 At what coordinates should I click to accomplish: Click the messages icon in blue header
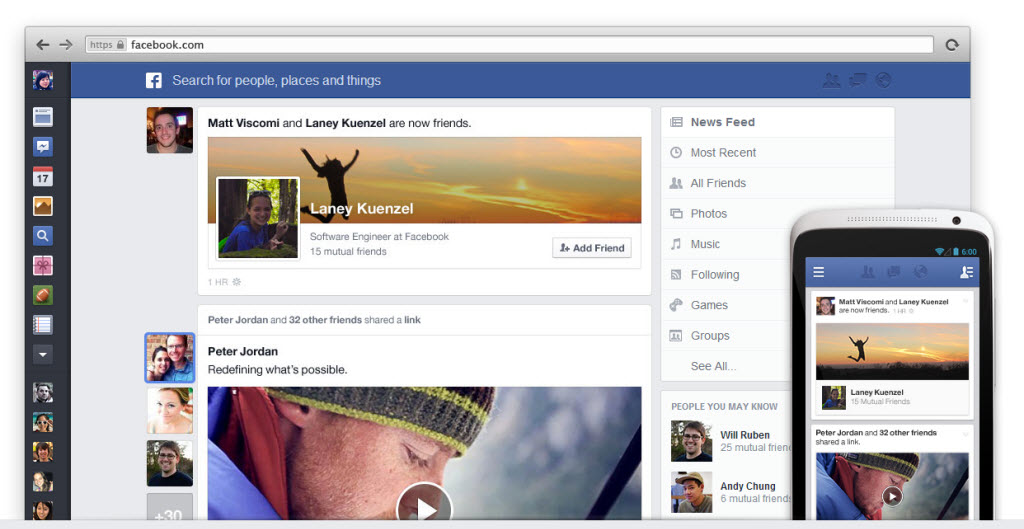pos(857,81)
